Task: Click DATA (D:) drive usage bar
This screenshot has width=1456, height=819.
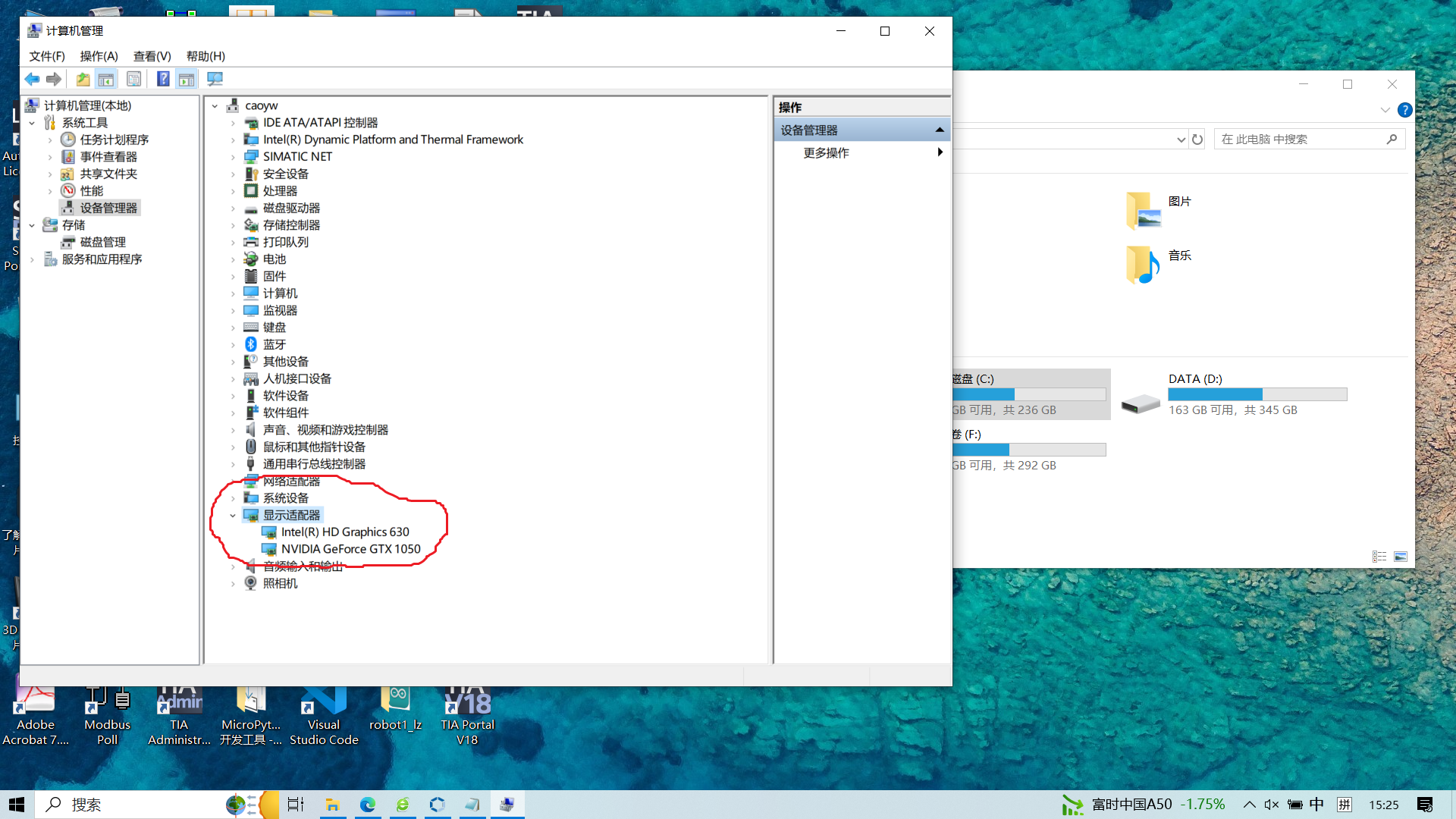Action: click(1257, 394)
